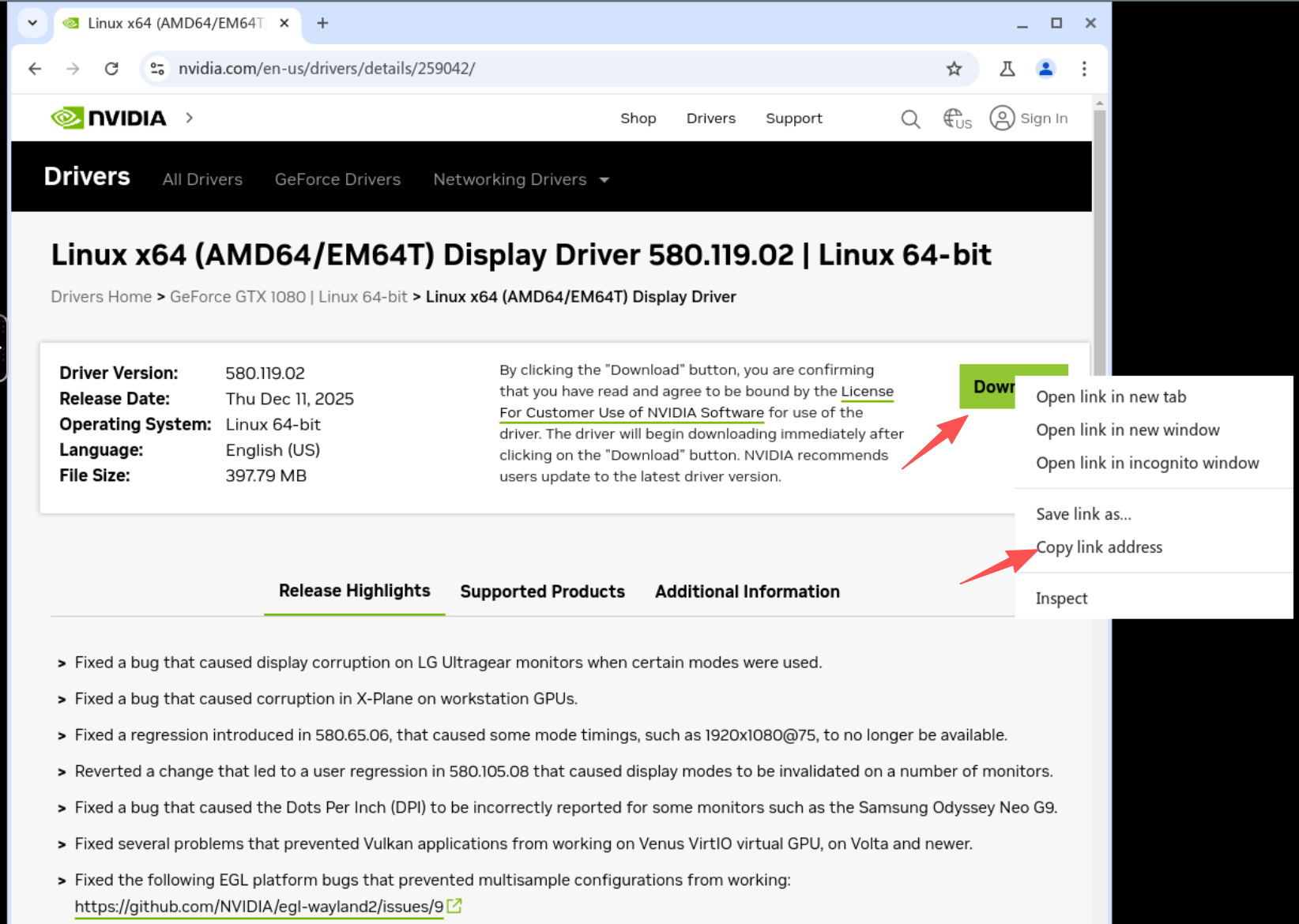The image size is (1299, 924).
Task: Open the Additional Information tab
Action: (x=747, y=592)
